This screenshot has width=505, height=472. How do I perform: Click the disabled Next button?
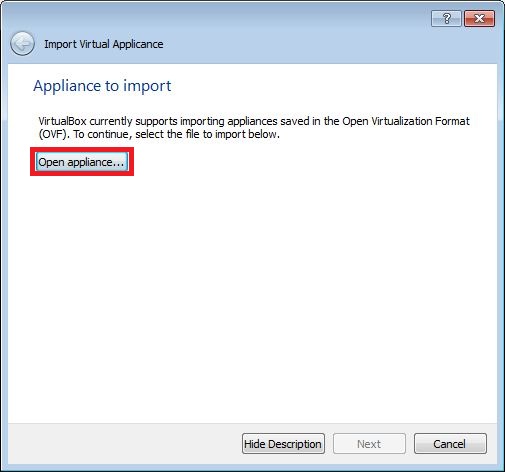tap(369, 444)
